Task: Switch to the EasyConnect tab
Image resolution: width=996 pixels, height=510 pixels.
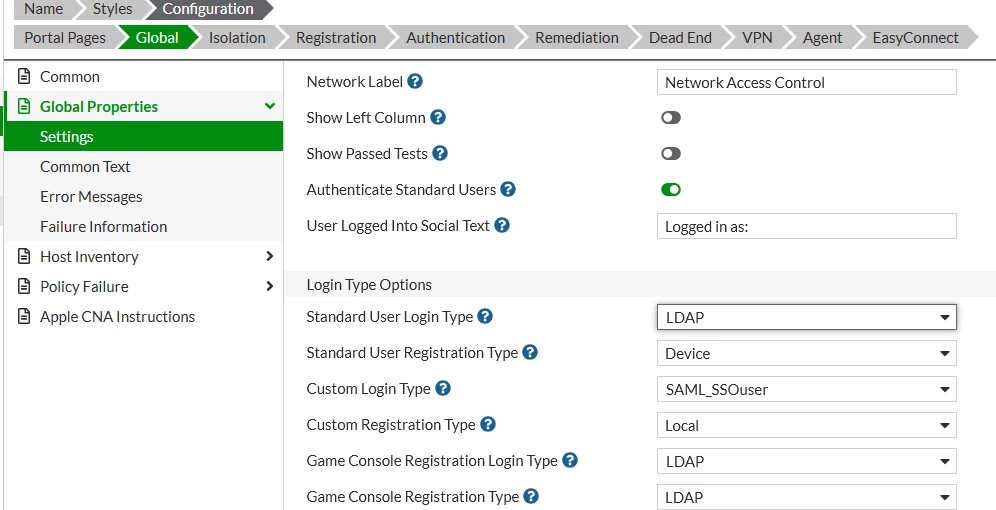Action: (915, 37)
